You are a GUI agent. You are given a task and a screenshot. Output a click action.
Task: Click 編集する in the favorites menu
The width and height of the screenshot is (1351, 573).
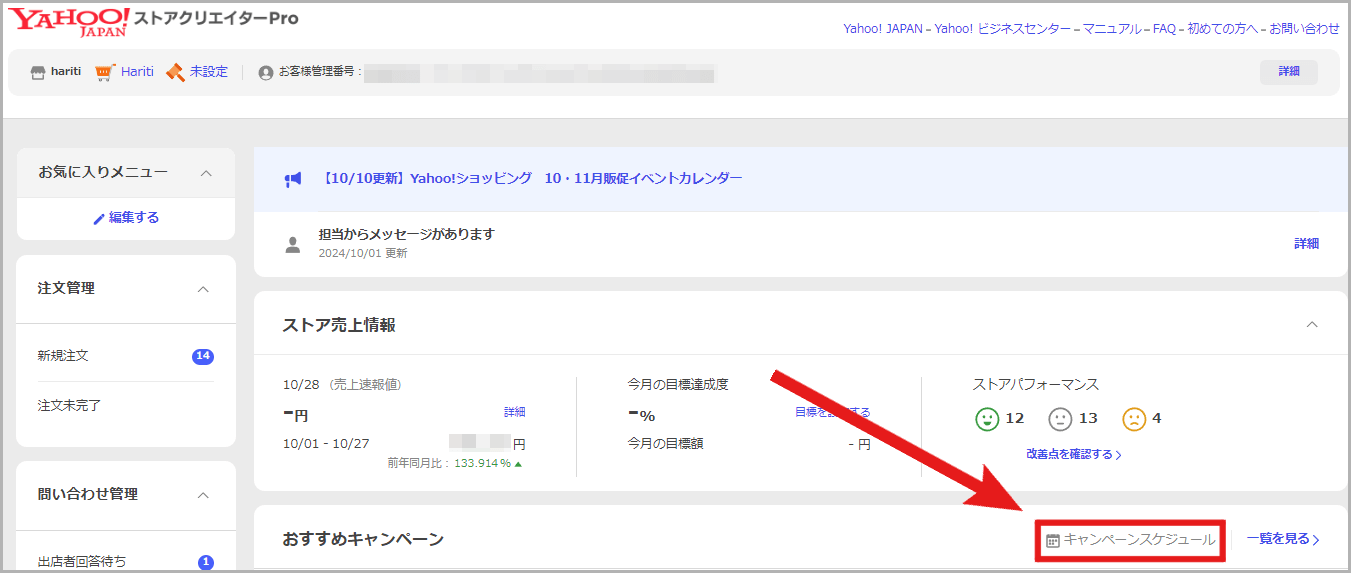[134, 218]
